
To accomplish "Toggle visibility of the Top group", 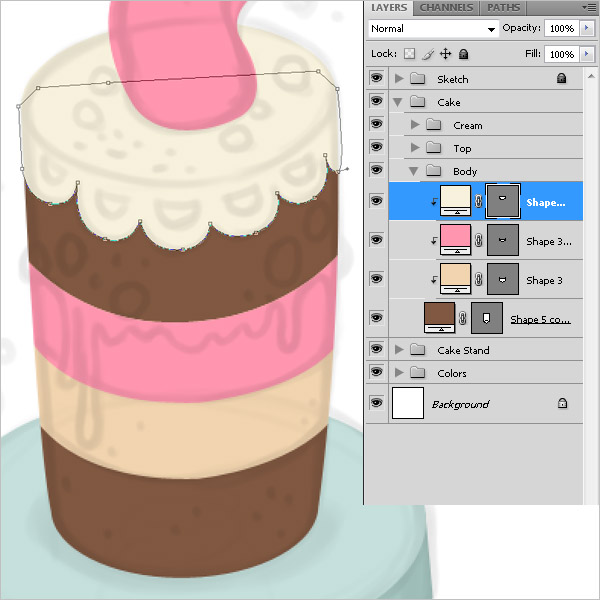I will tap(377, 147).
